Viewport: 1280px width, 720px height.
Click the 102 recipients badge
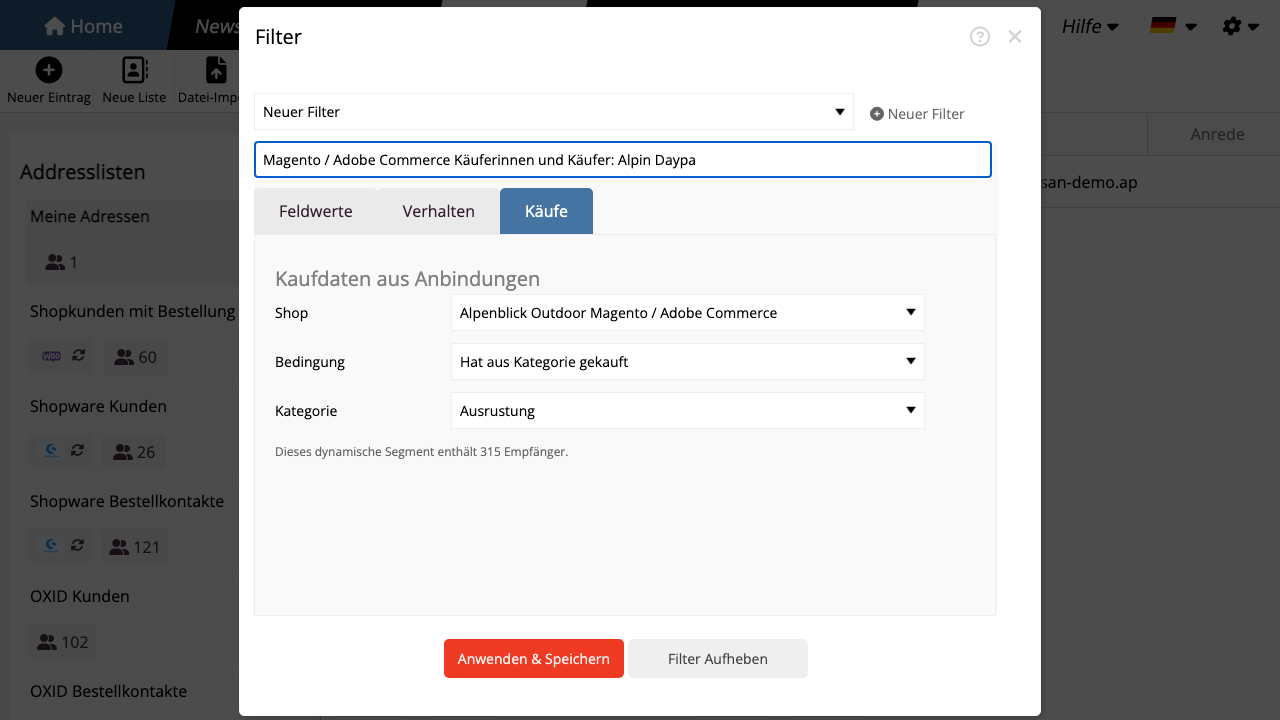(x=63, y=642)
